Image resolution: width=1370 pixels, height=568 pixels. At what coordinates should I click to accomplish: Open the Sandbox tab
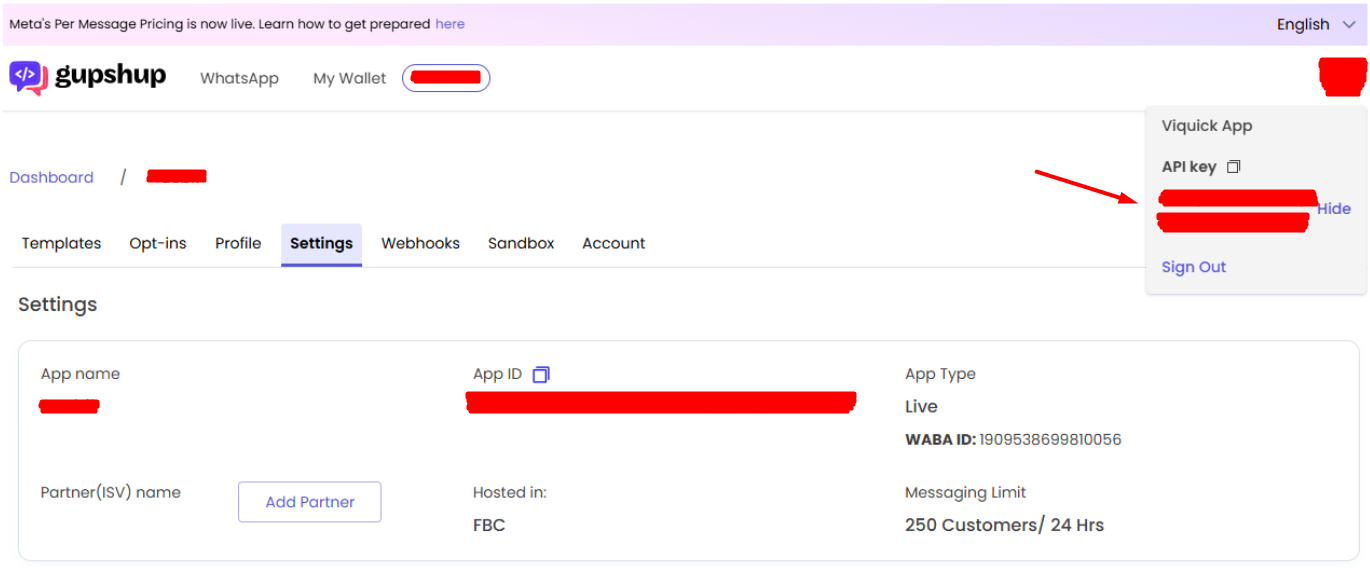[521, 243]
